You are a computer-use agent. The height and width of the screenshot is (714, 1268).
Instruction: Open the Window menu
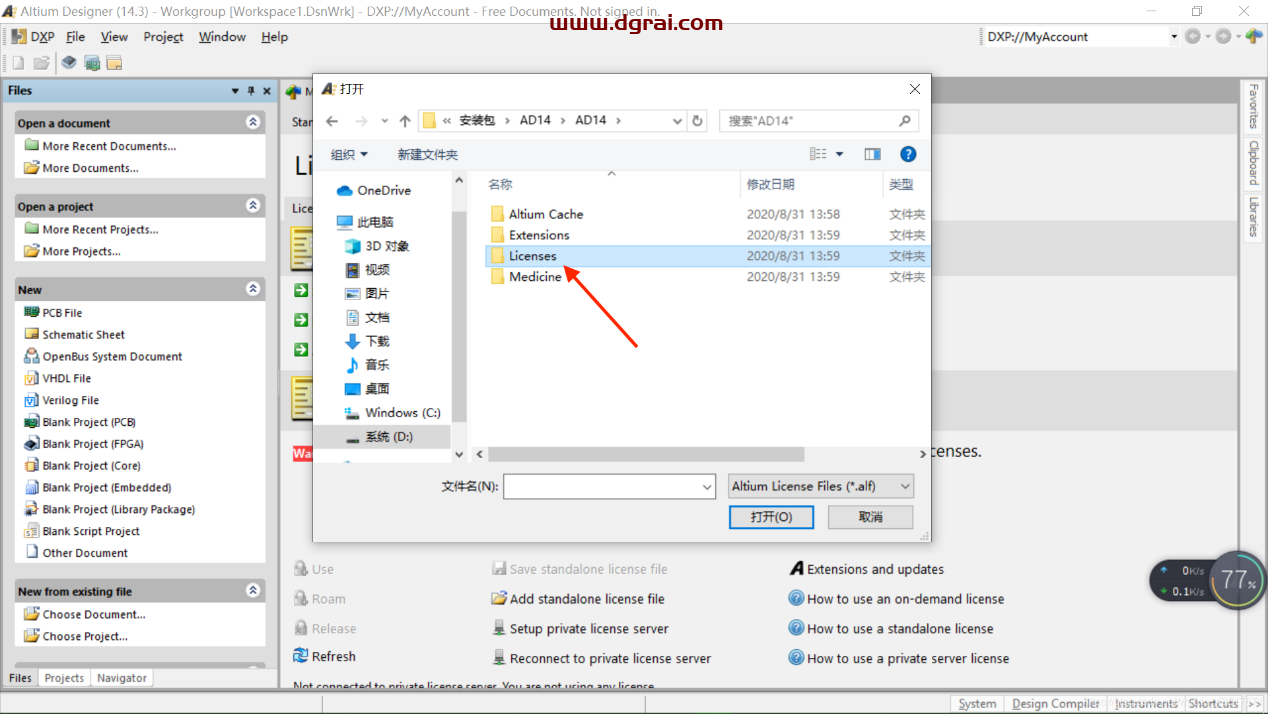coord(222,37)
